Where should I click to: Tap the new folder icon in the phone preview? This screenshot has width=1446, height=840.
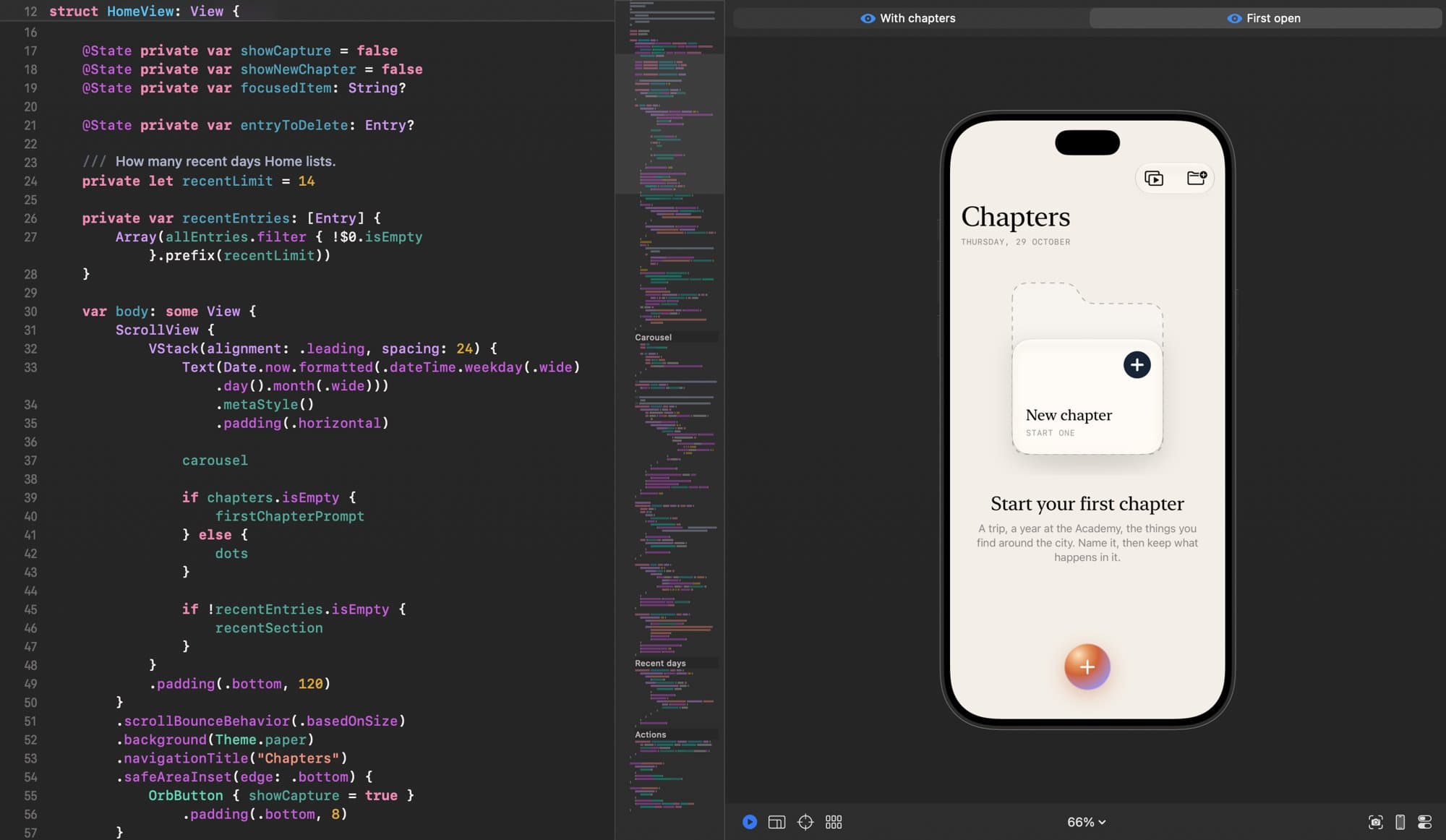tap(1197, 178)
